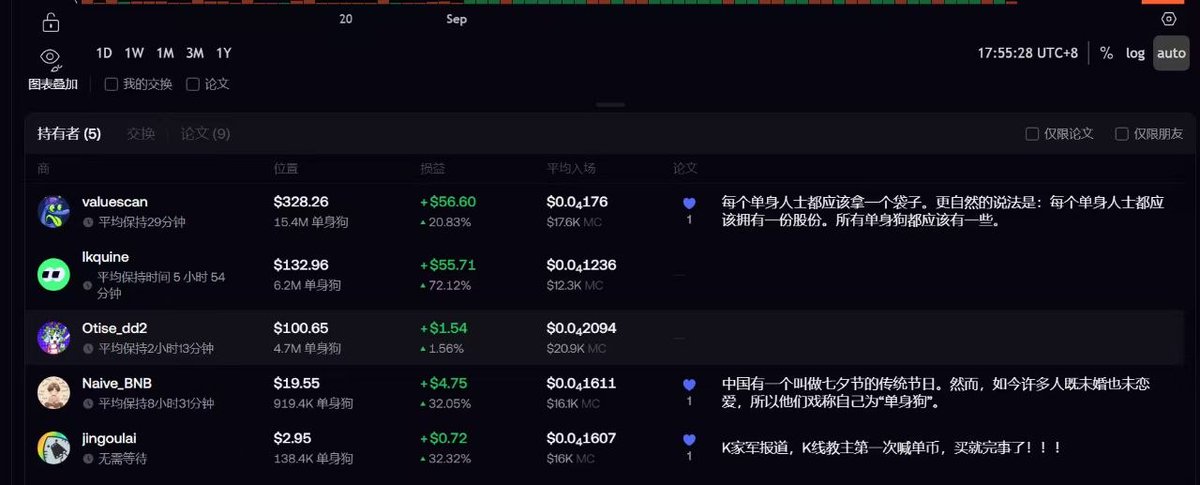Read jingoulai thesis K家军报道 text
The width and height of the screenshot is (1200, 485).
click(x=891, y=448)
